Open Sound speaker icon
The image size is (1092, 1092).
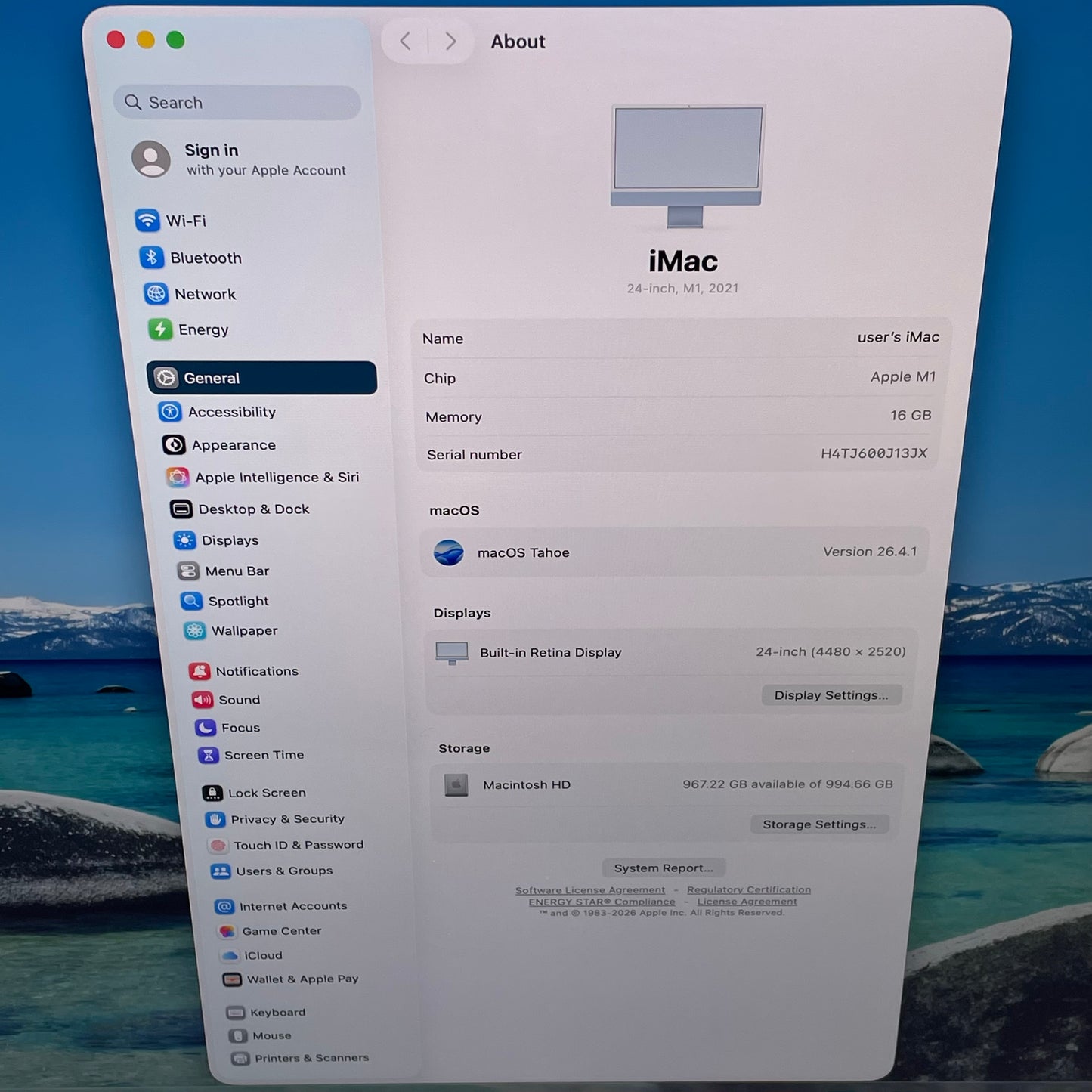[x=203, y=700]
